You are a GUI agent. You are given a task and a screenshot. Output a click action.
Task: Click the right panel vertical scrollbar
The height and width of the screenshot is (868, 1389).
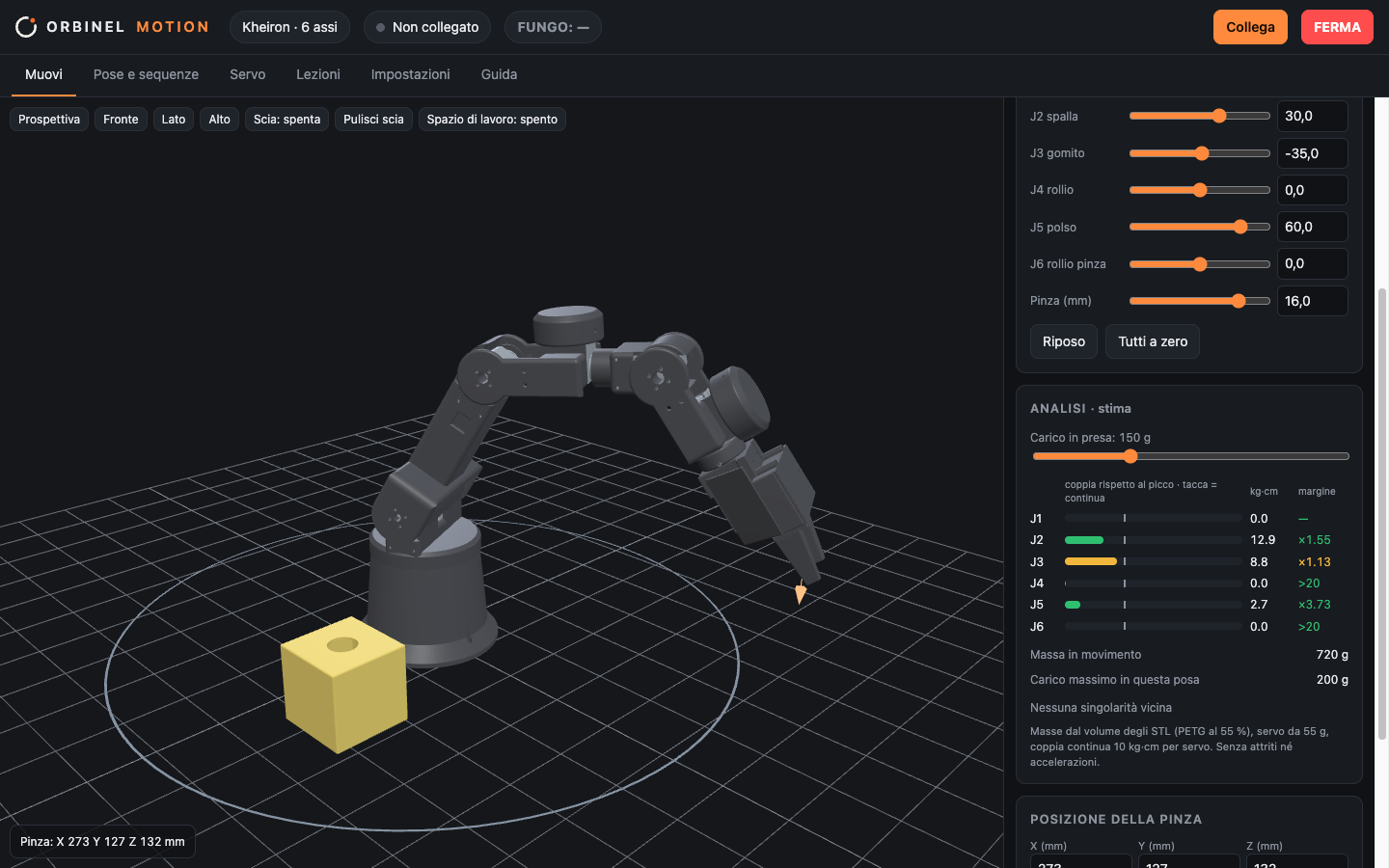coord(1382,513)
